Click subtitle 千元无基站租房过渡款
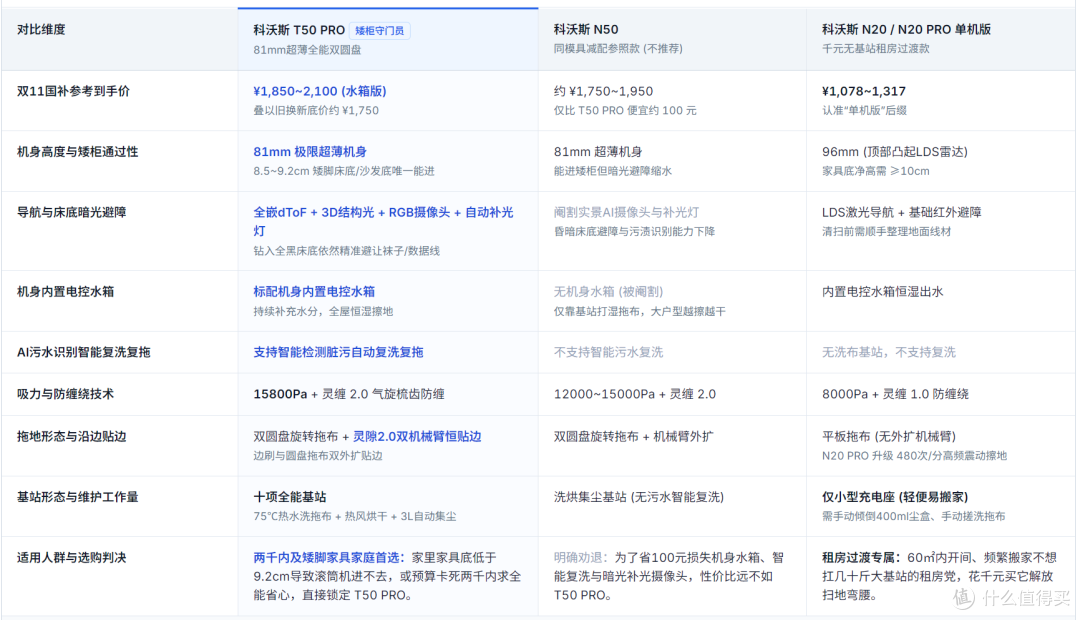1080x620 pixels. (875, 48)
